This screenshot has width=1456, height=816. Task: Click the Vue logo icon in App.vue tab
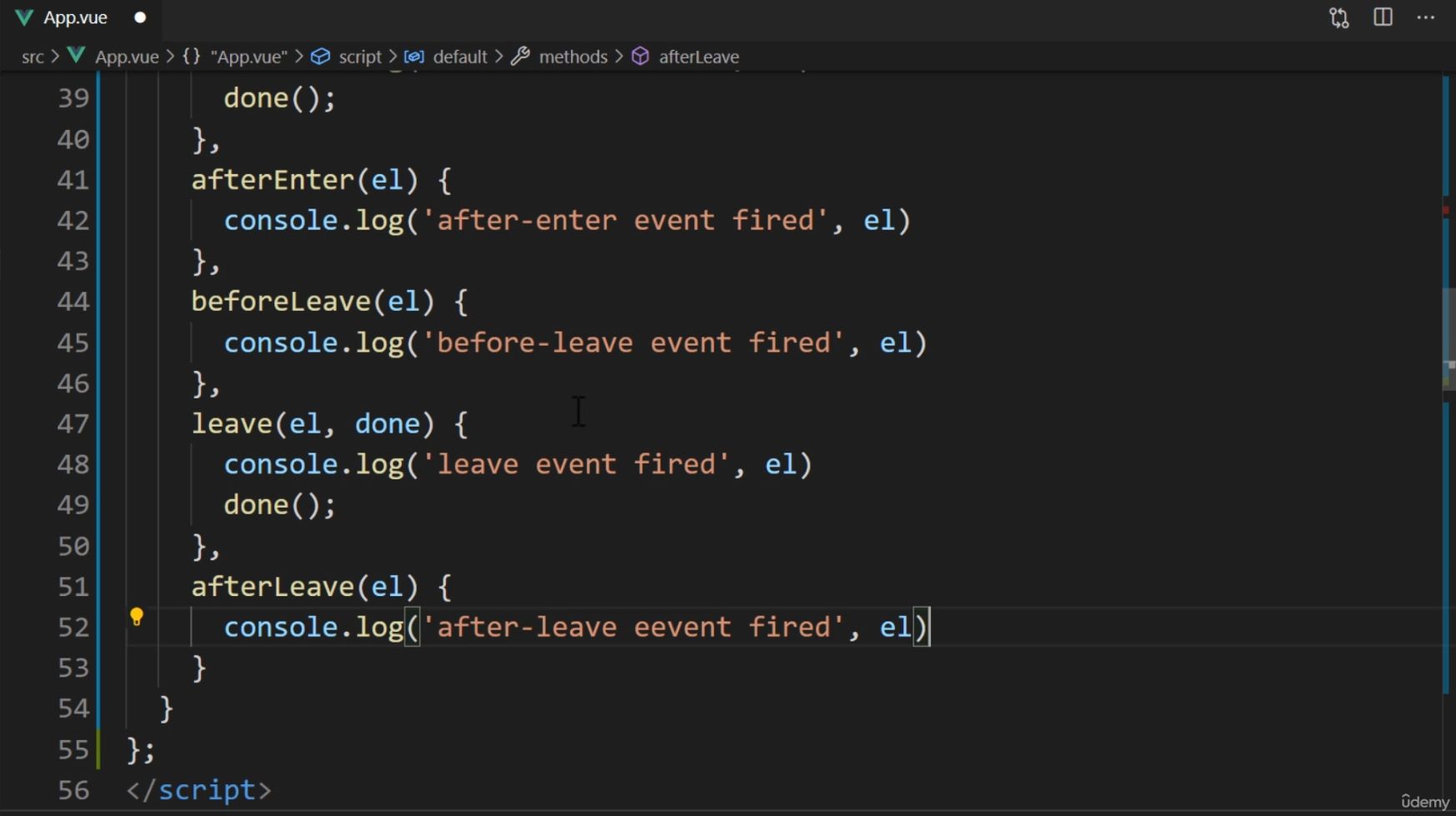tap(24, 18)
